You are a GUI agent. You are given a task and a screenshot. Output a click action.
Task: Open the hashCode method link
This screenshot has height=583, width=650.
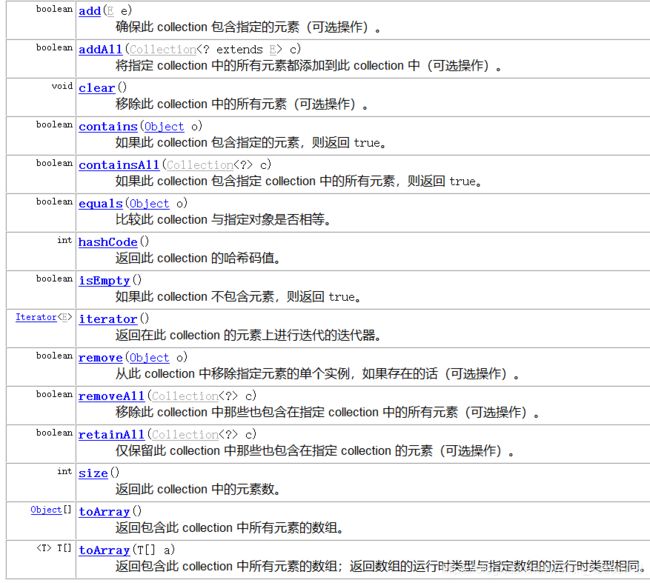pos(108,242)
